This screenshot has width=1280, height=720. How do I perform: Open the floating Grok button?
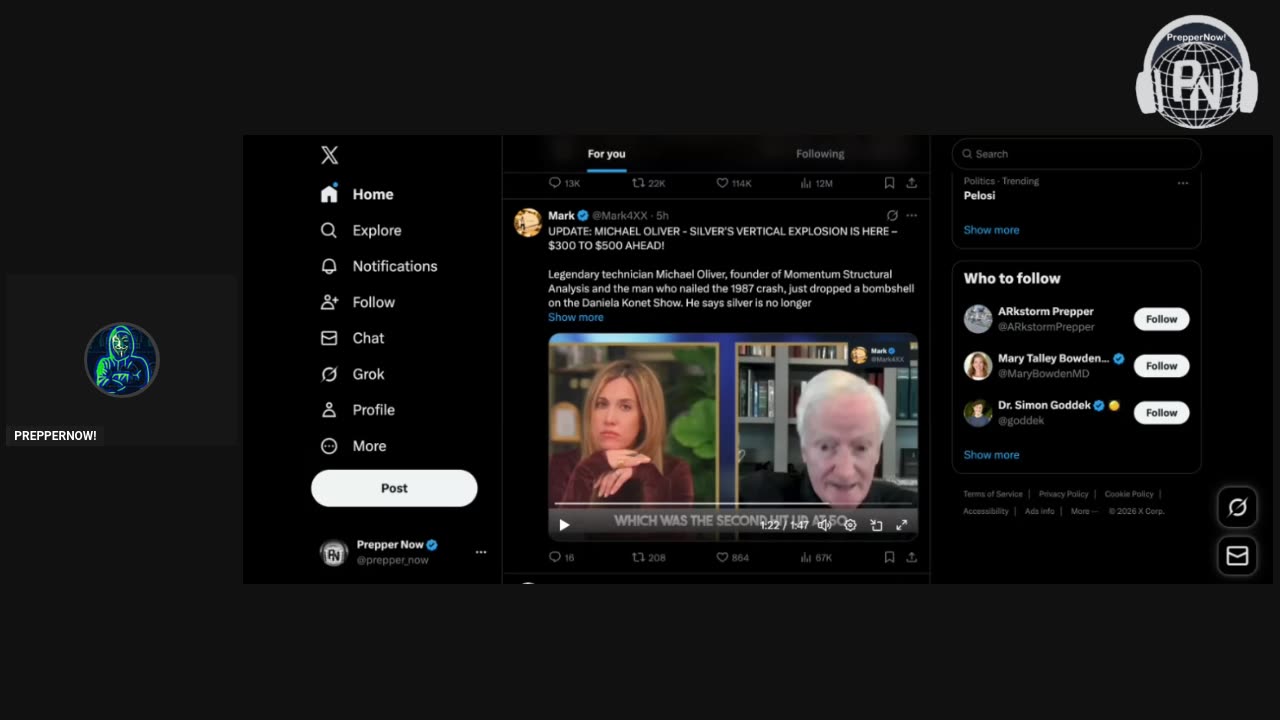[x=1237, y=508]
